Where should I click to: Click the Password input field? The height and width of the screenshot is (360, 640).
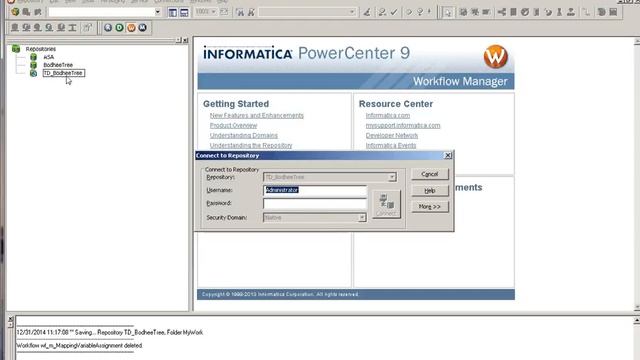pos(315,203)
